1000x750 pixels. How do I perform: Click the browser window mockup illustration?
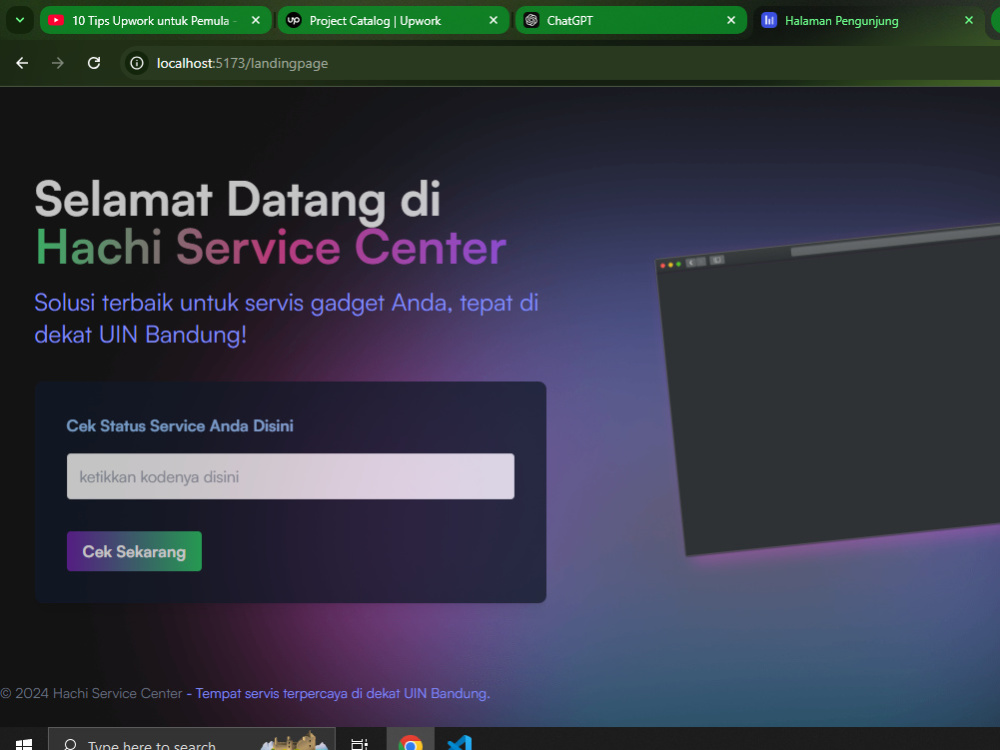[x=829, y=389]
